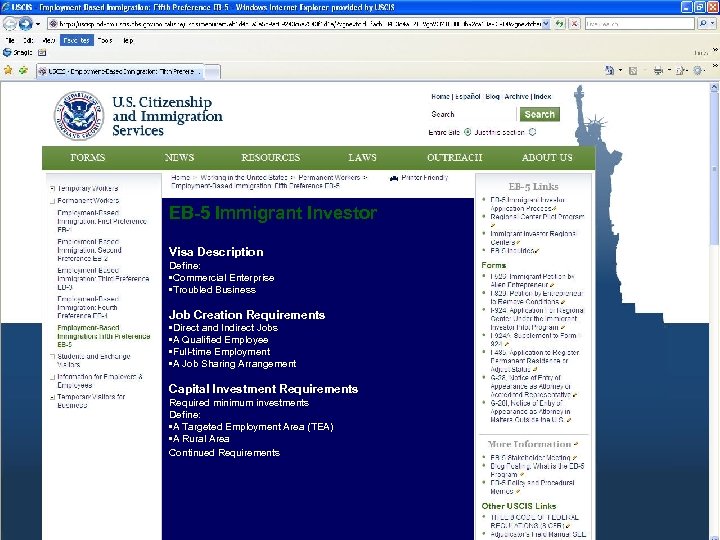720x540 pixels.
Task: Click the Tools gear icon in command bar
Action: point(699,70)
